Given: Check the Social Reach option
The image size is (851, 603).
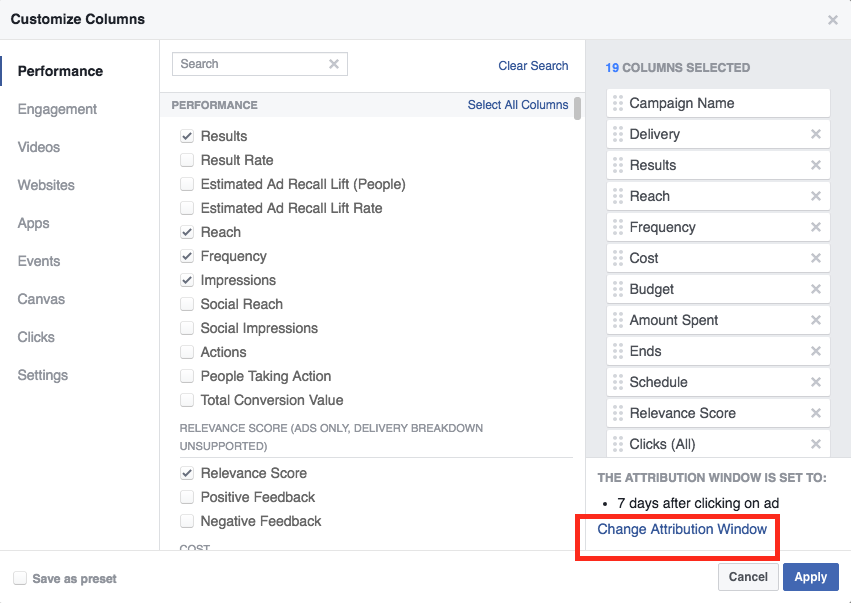Looking at the screenshot, I should coord(187,304).
